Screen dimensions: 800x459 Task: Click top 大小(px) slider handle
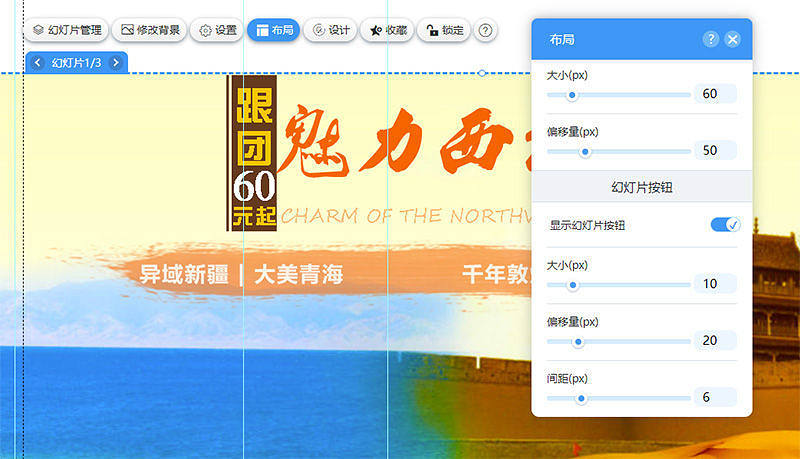pos(572,95)
